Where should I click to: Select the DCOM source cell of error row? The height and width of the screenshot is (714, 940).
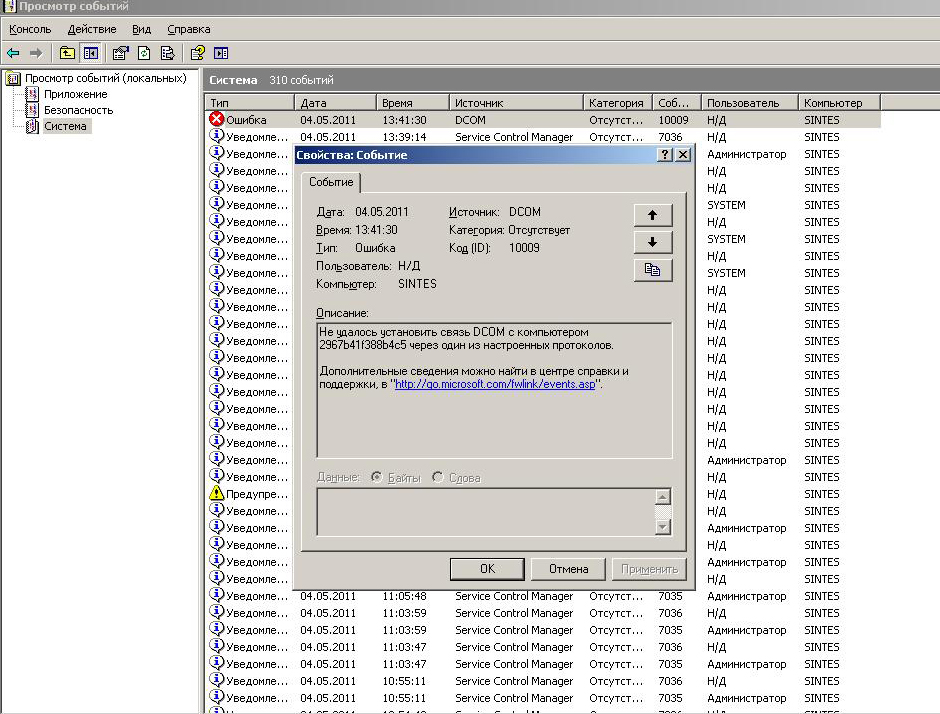[470, 120]
